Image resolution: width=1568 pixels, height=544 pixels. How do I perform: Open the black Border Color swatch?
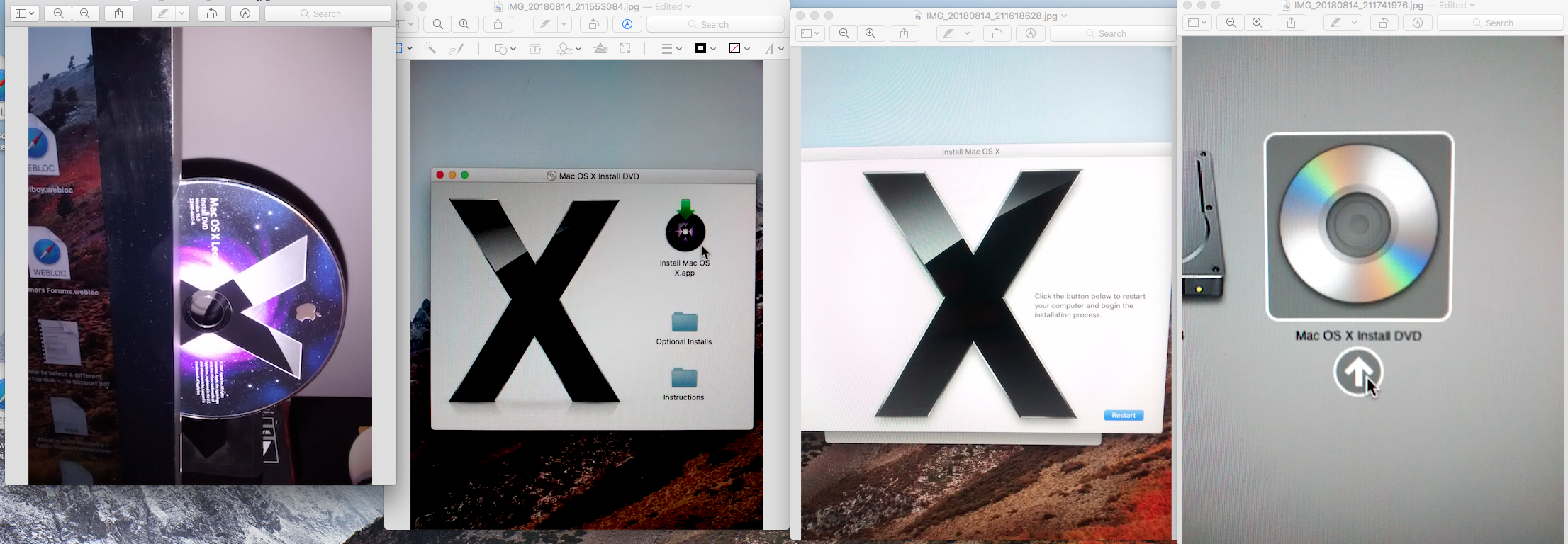(x=705, y=48)
